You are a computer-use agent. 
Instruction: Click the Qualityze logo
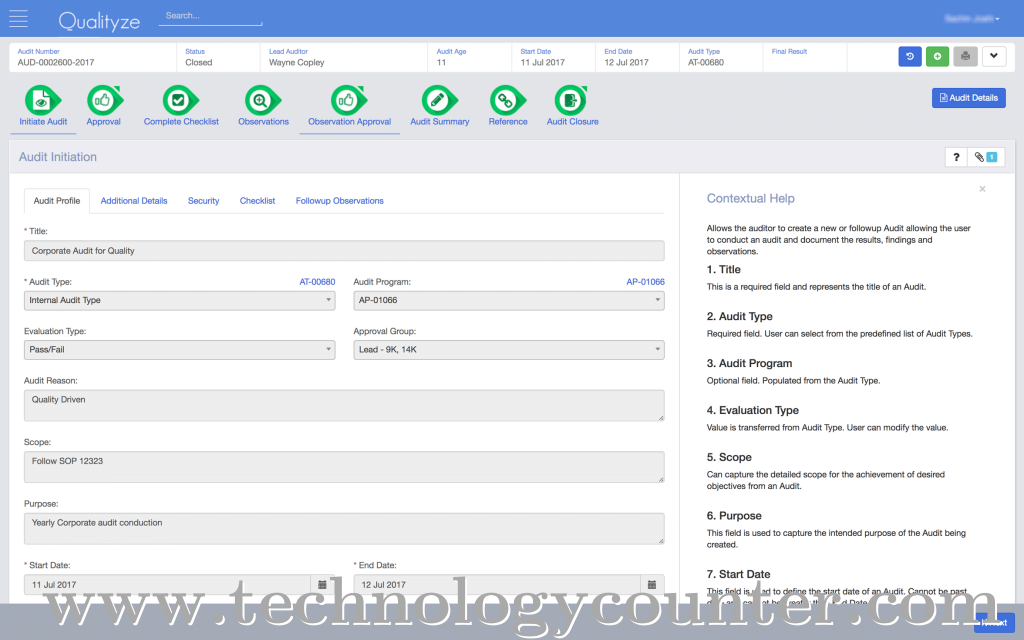click(99, 21)
